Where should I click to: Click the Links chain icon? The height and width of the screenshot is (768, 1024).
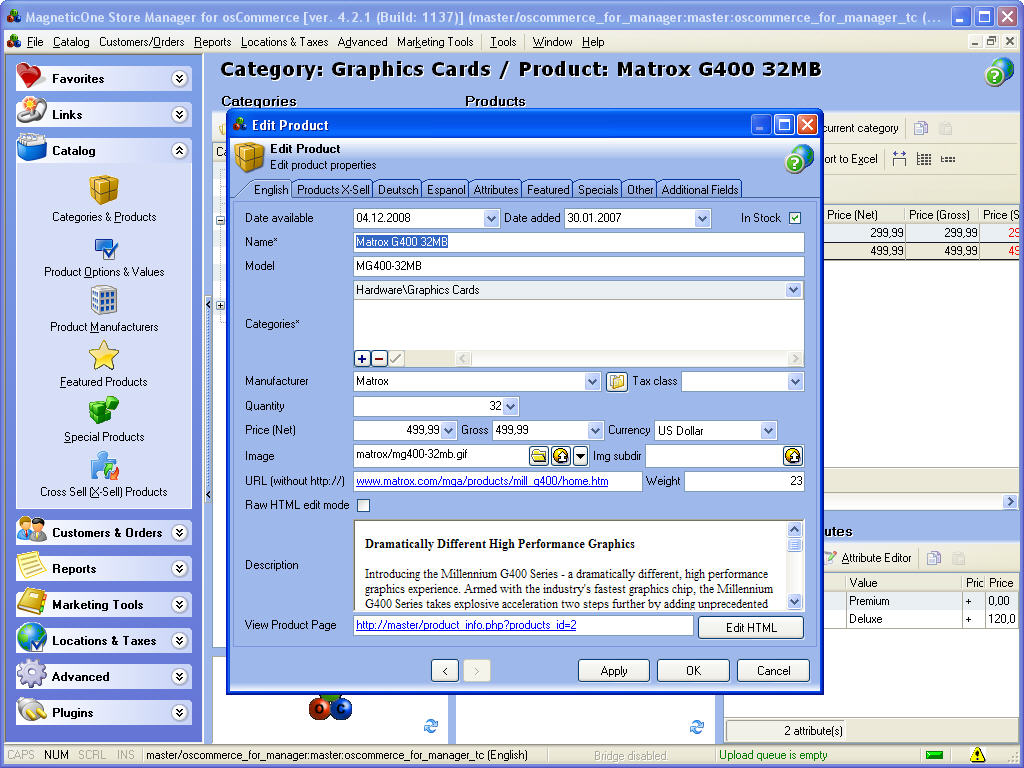pos(31,111)
